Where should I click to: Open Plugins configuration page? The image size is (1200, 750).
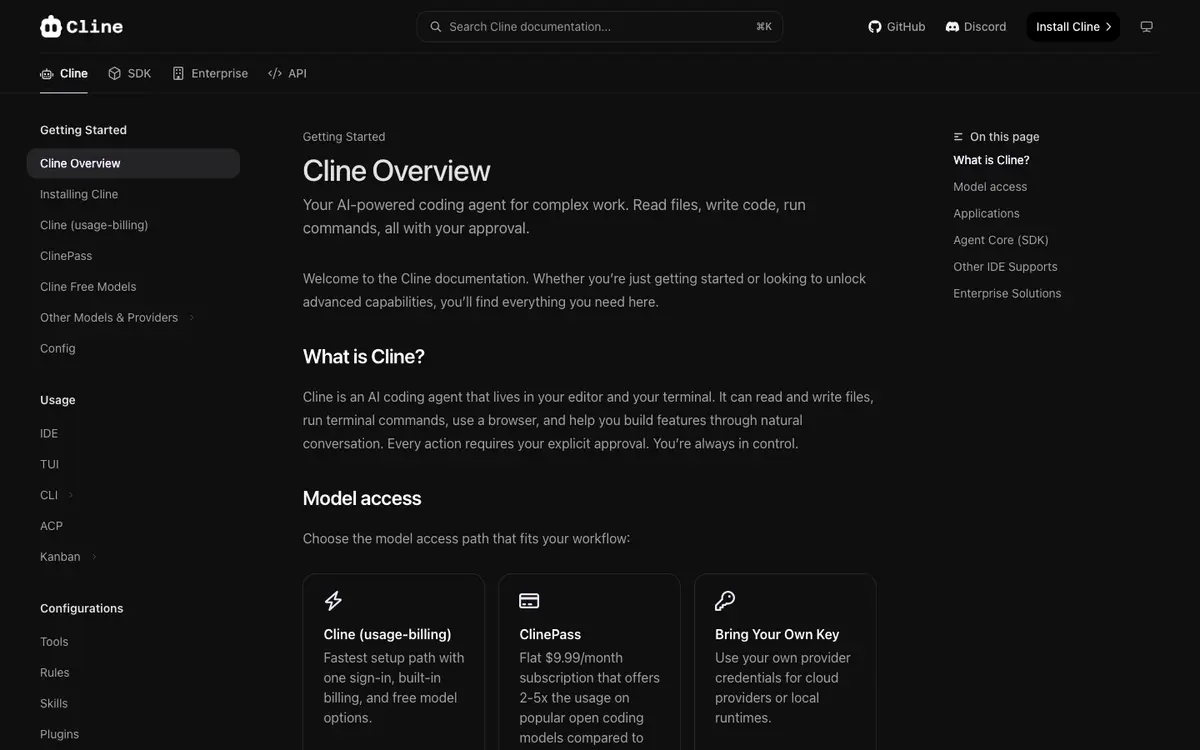tap(59, 735)
